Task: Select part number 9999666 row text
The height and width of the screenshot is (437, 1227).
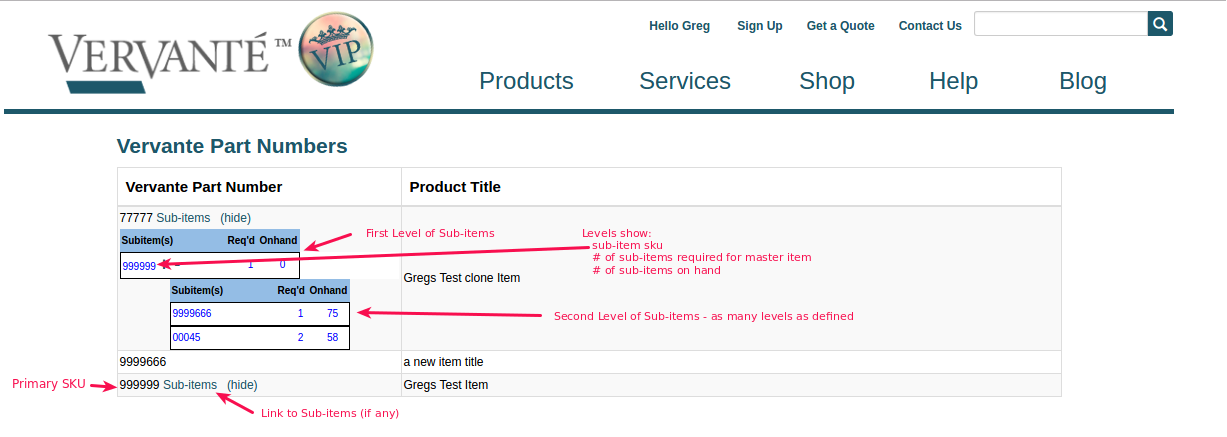Action: 143,362
